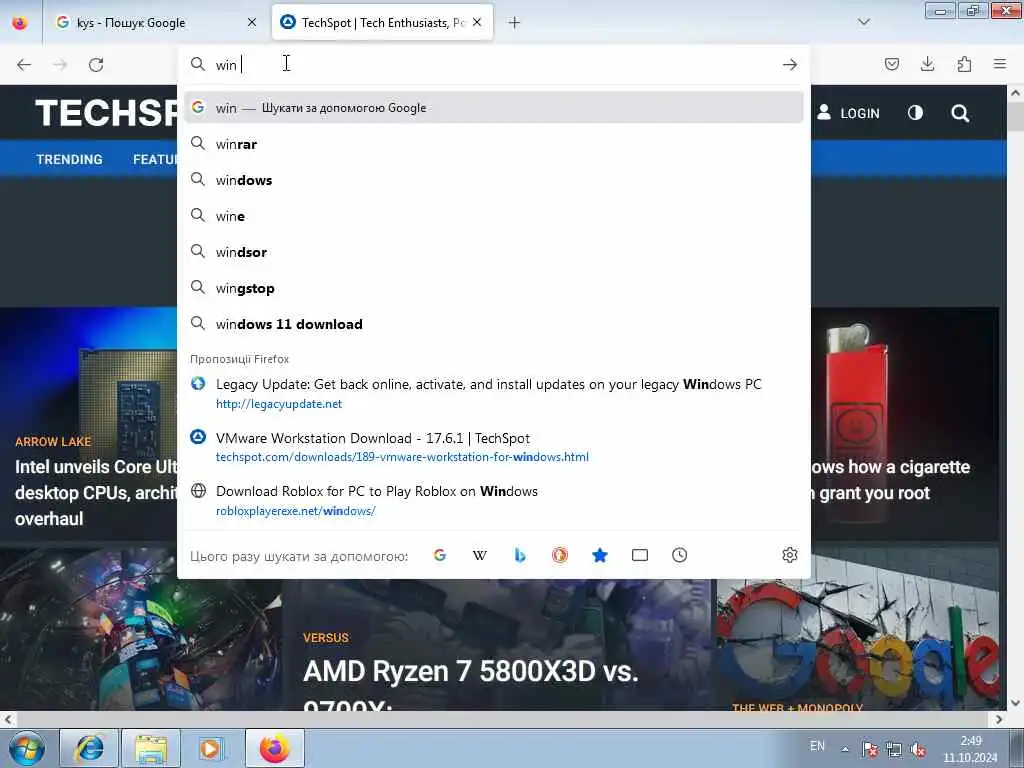Open Windows Media Player from taskbar
Viewport: 1024px width, 768px height.
(x=211, y=748)
